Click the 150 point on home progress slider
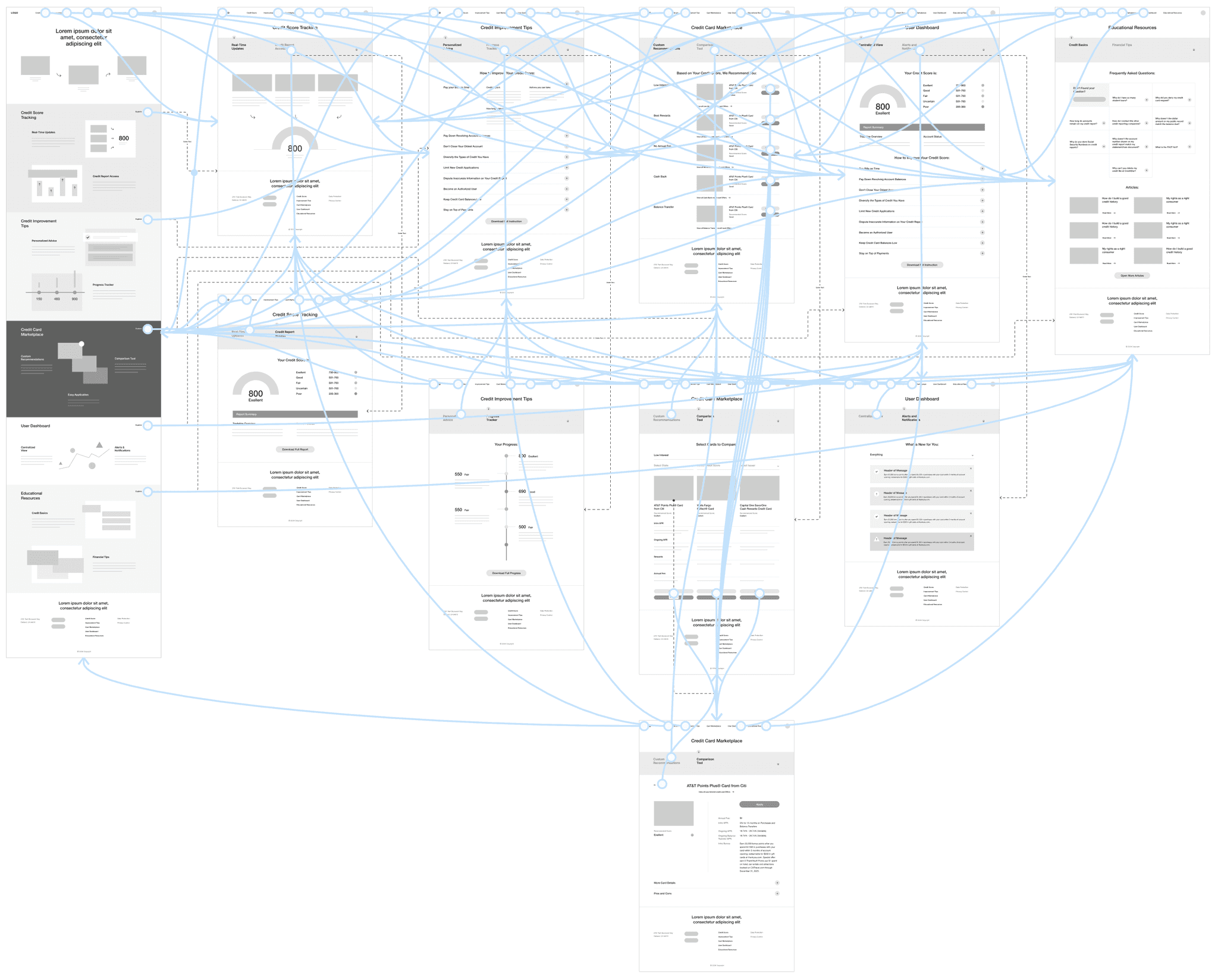 point(39,293)
